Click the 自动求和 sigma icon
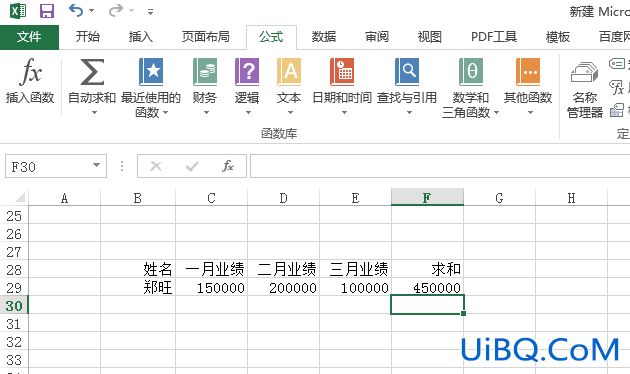The image size is (630, 374). coord(92,72)
